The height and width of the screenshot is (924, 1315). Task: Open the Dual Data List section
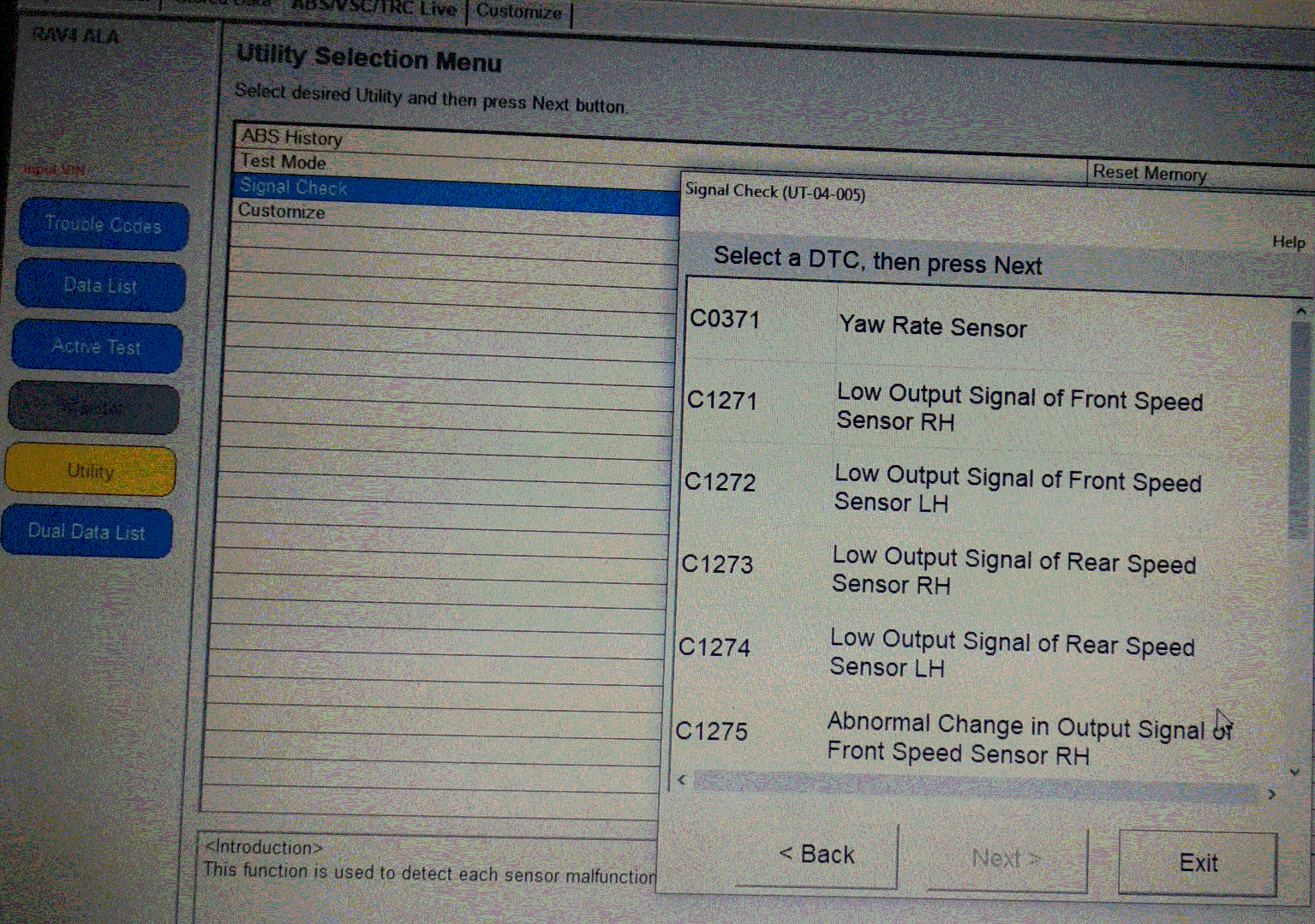pyautogui.click(x=87, y=532)
